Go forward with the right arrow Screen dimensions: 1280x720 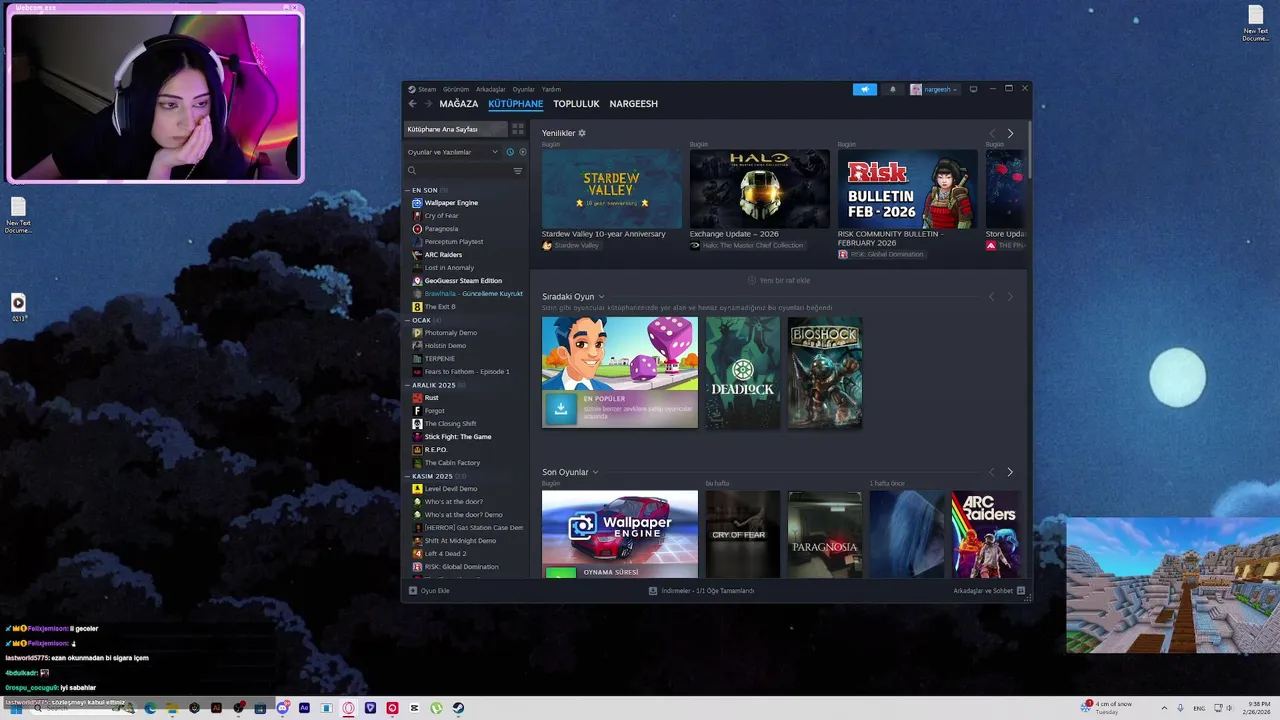pyautogui.click(x=429, y=104)
